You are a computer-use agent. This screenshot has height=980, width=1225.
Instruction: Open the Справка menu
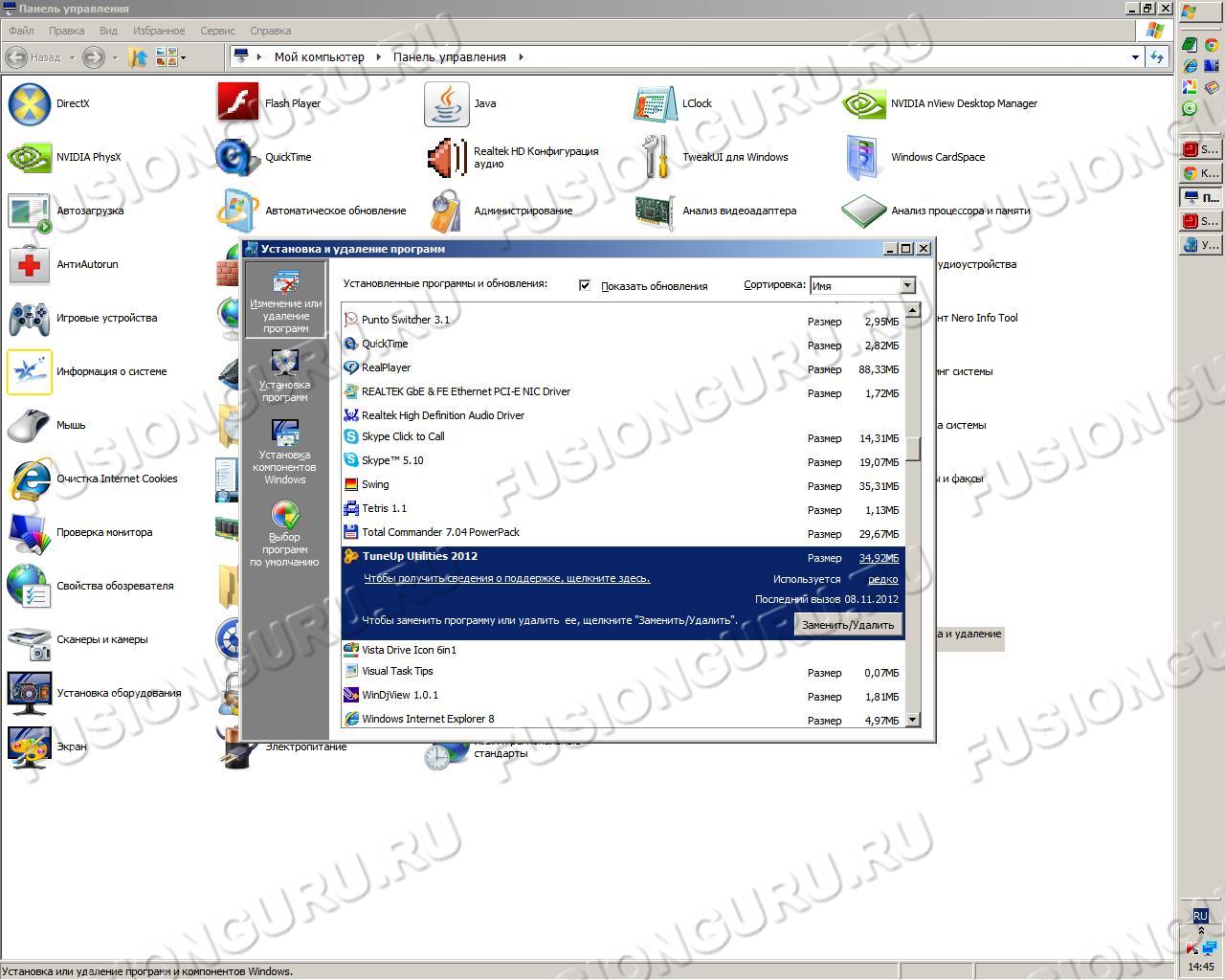(270, 31)
